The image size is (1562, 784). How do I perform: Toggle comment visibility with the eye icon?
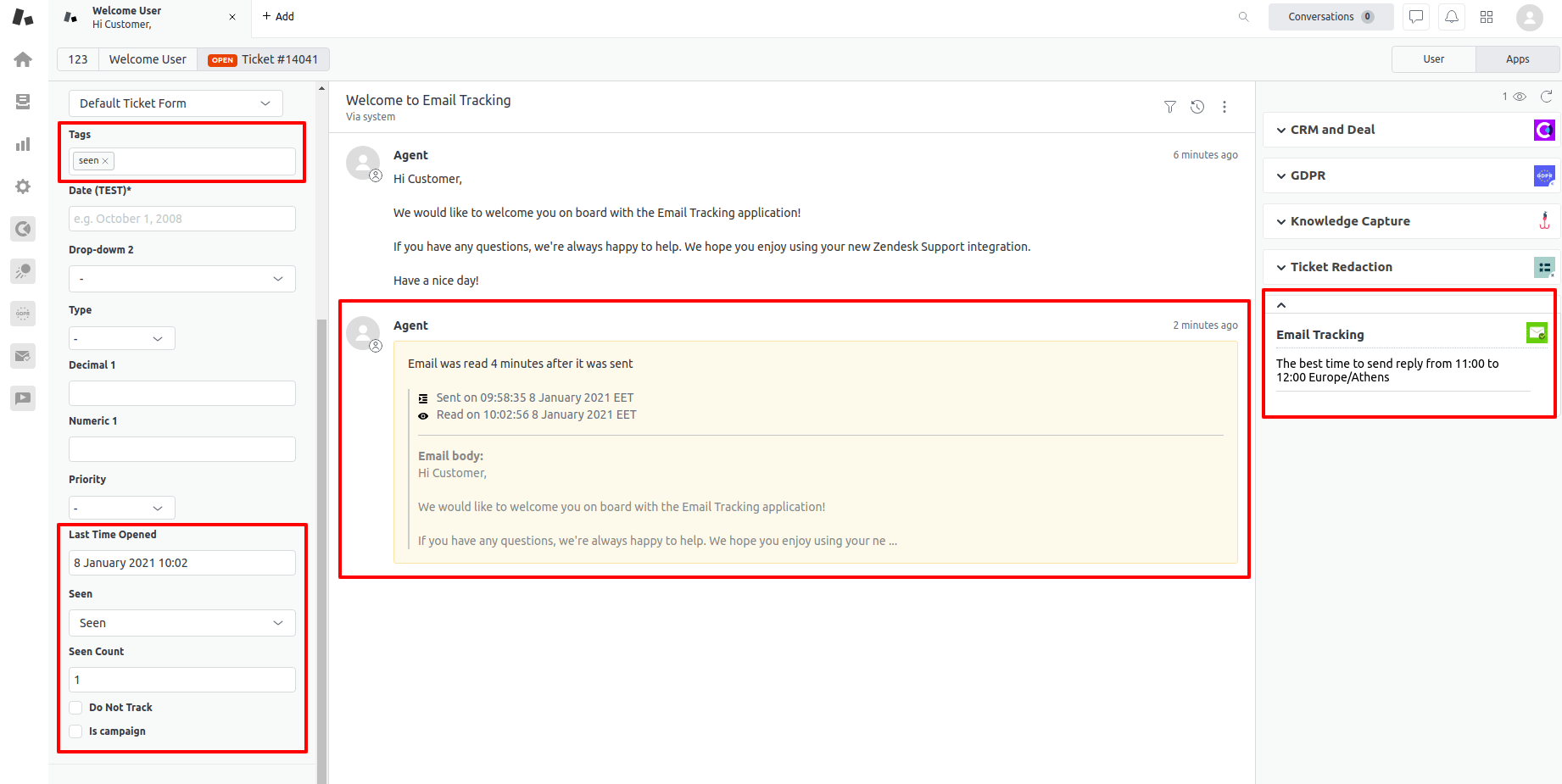pyautogui.click(x=1519, y=97)
